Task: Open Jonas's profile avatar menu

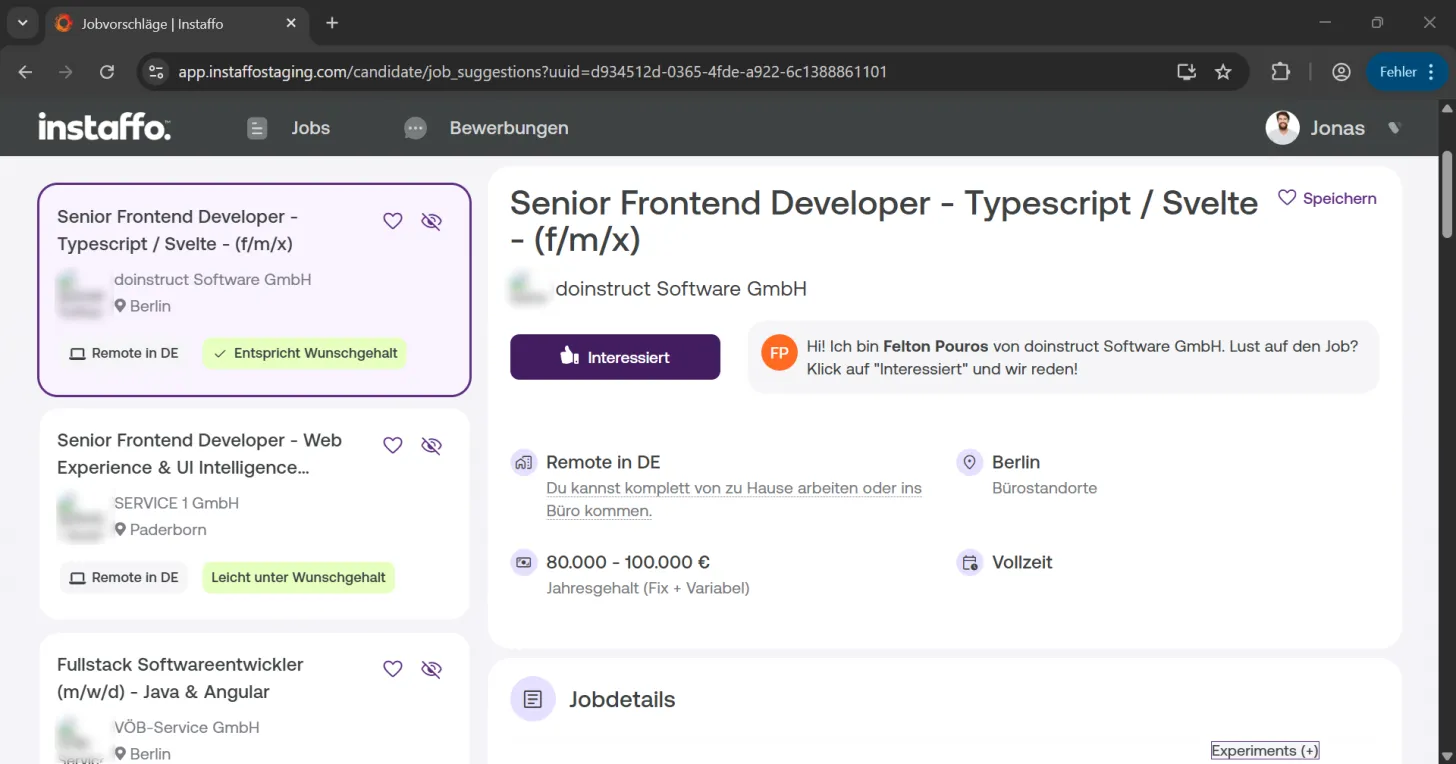Action: pyautogui.click(x=1282, y=128)
